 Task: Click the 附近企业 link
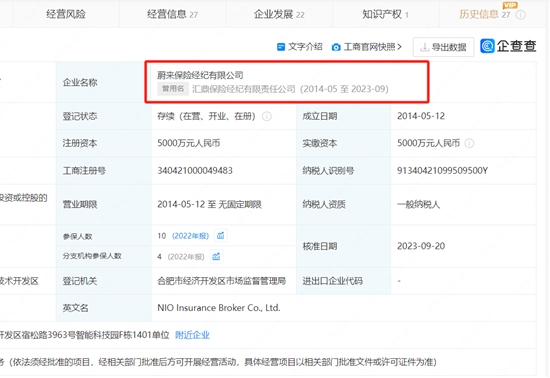pyautogui.click(x=192, y=335)
